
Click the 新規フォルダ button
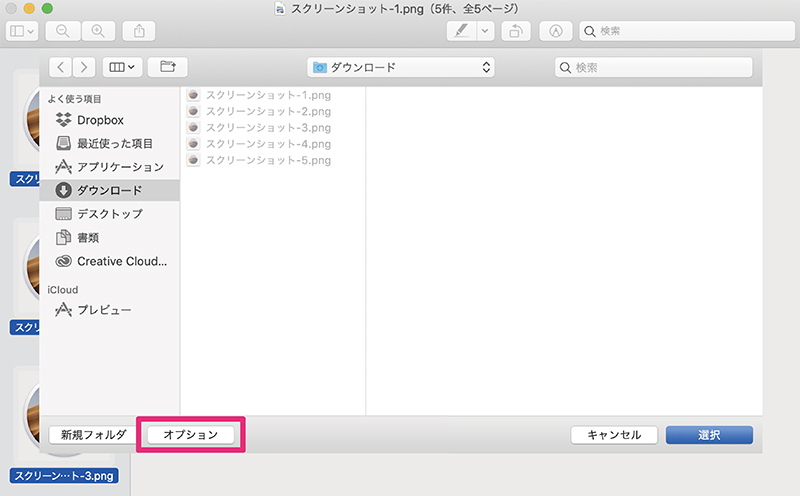click(93, 435)
